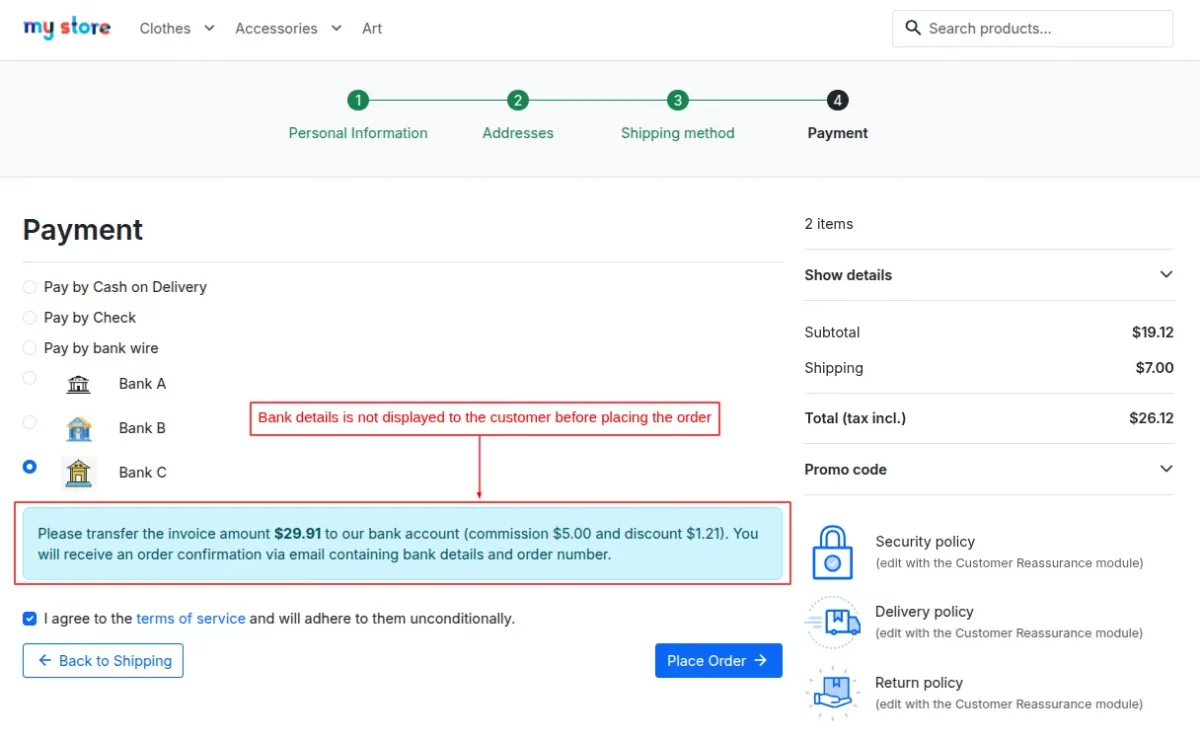The width and height of the screenshot is (1200, 738).
Task: Go to step 2 Addresses
Action: coord(518,116)
